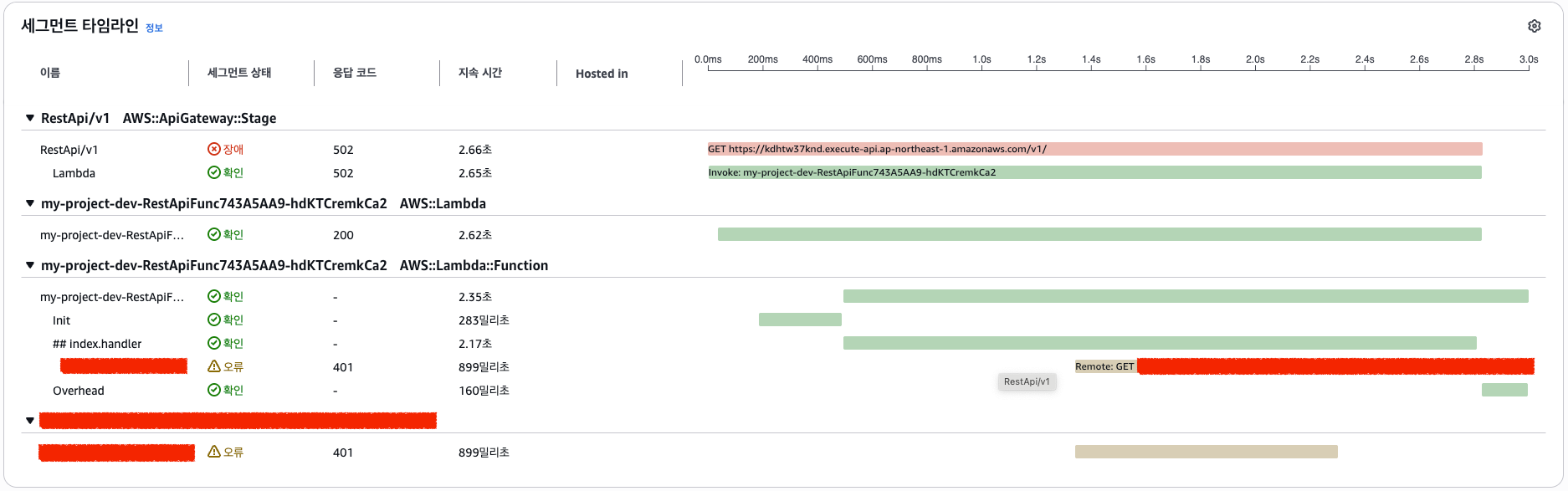Click the 502 response code for RestApi/v1

[343, 150]
